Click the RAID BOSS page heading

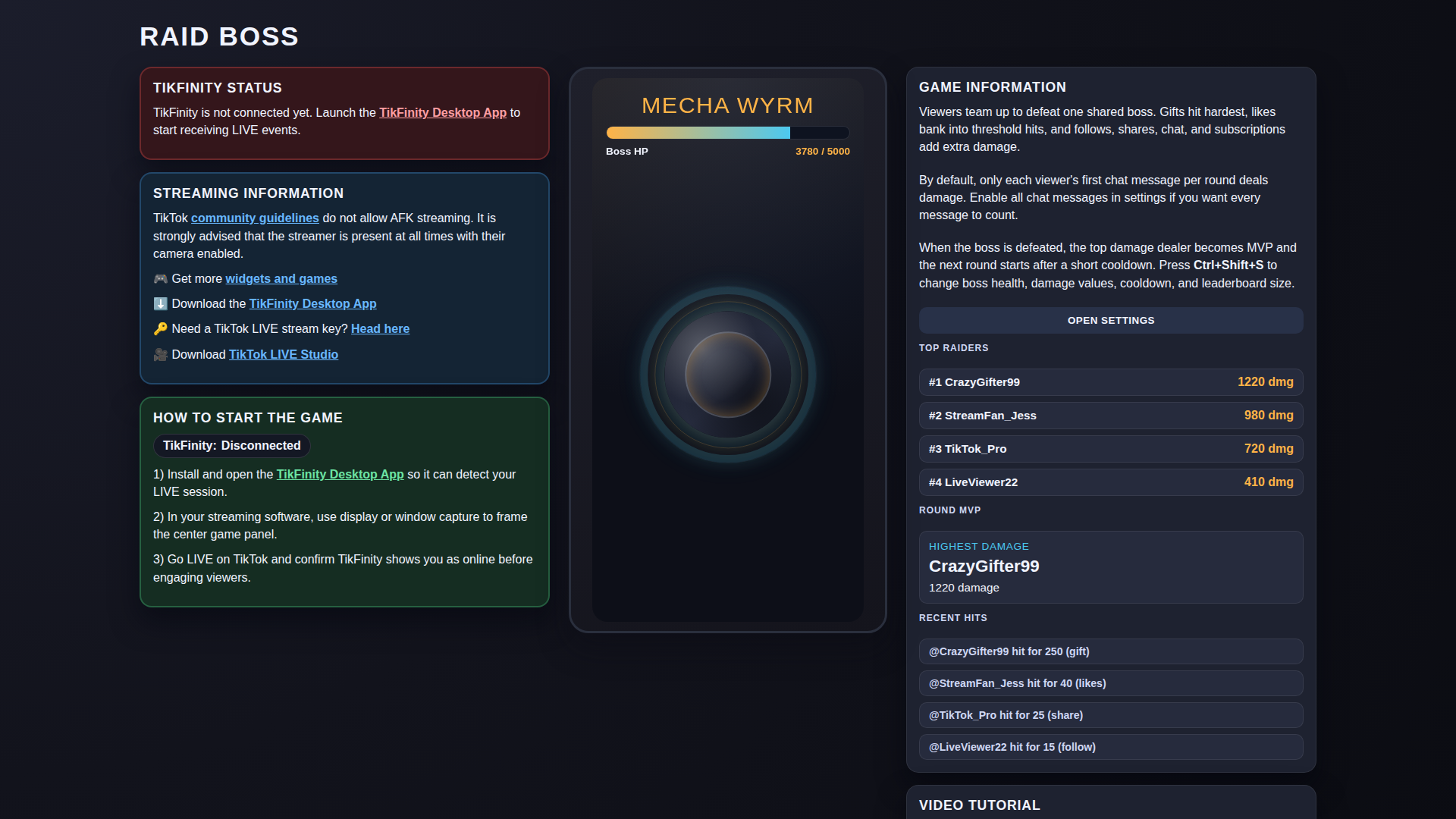(x=219, y=36)
